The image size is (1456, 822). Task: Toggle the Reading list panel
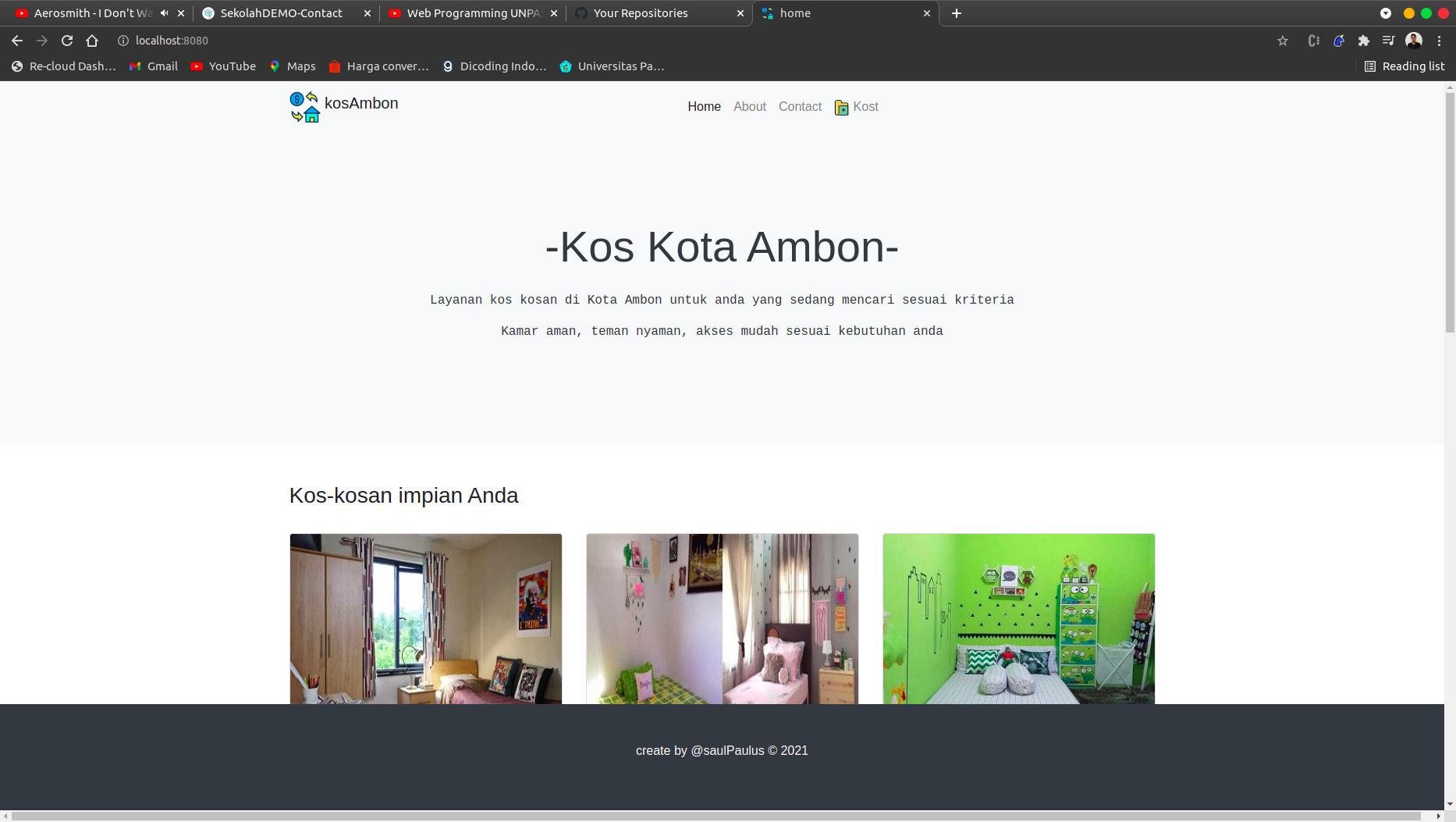[x=1404, y=66]
